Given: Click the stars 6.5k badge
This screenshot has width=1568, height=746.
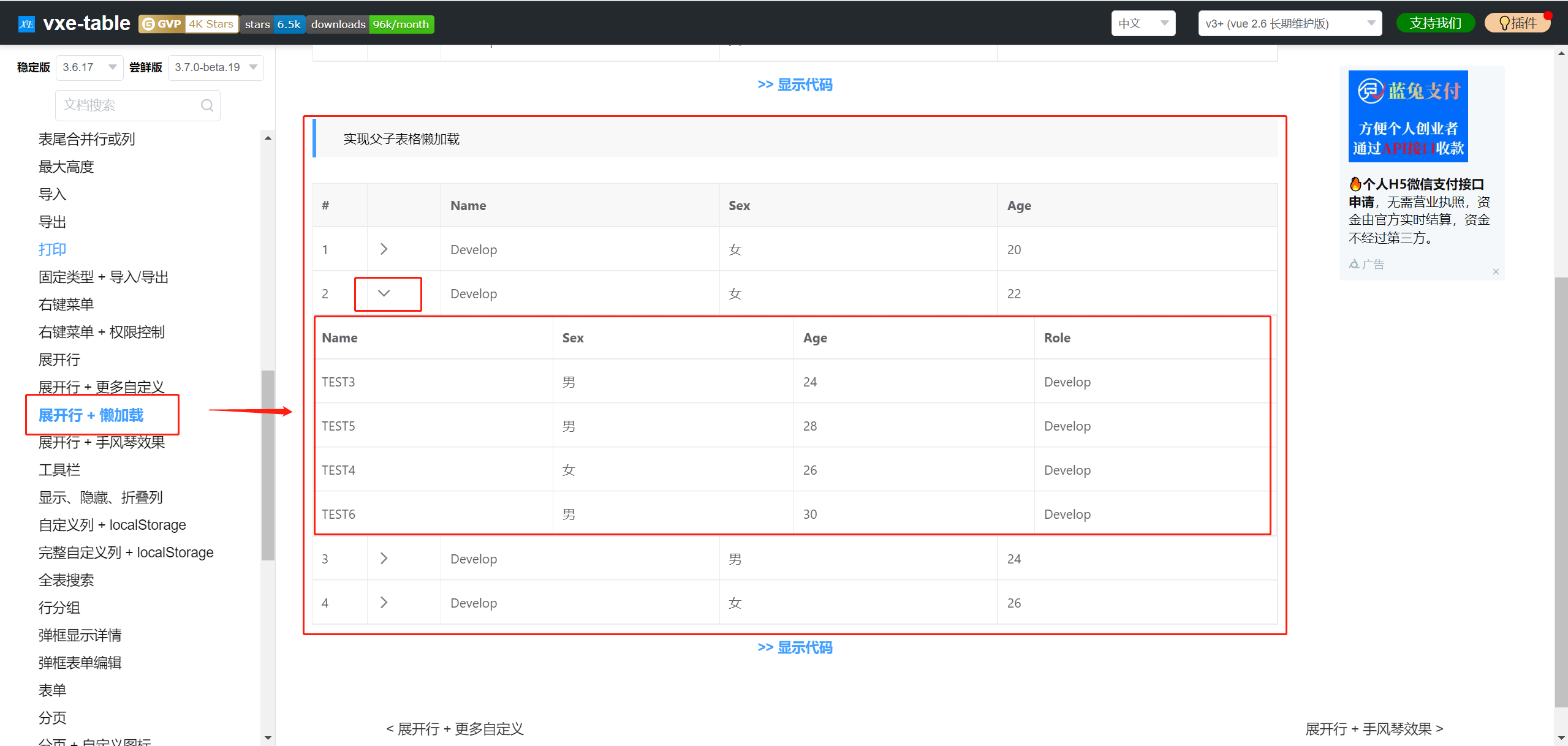Looking at the screenshot, I should [x=273, y=24].
